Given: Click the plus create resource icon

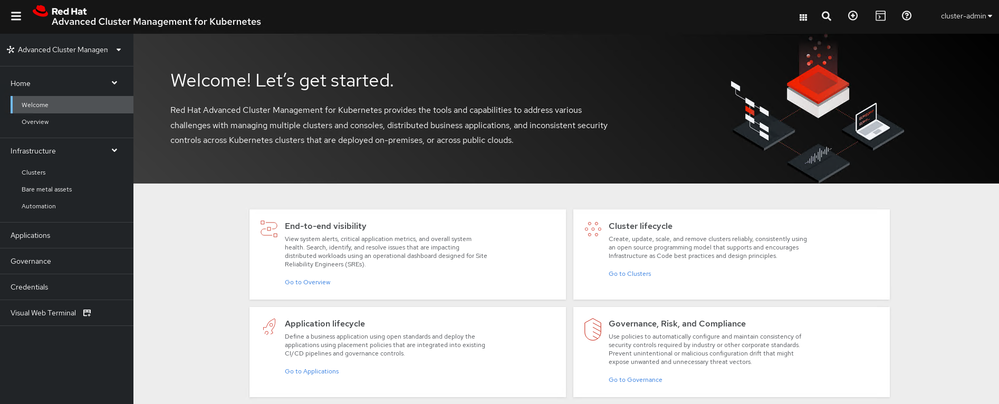Looking at the screenshot, I should 853,16.
